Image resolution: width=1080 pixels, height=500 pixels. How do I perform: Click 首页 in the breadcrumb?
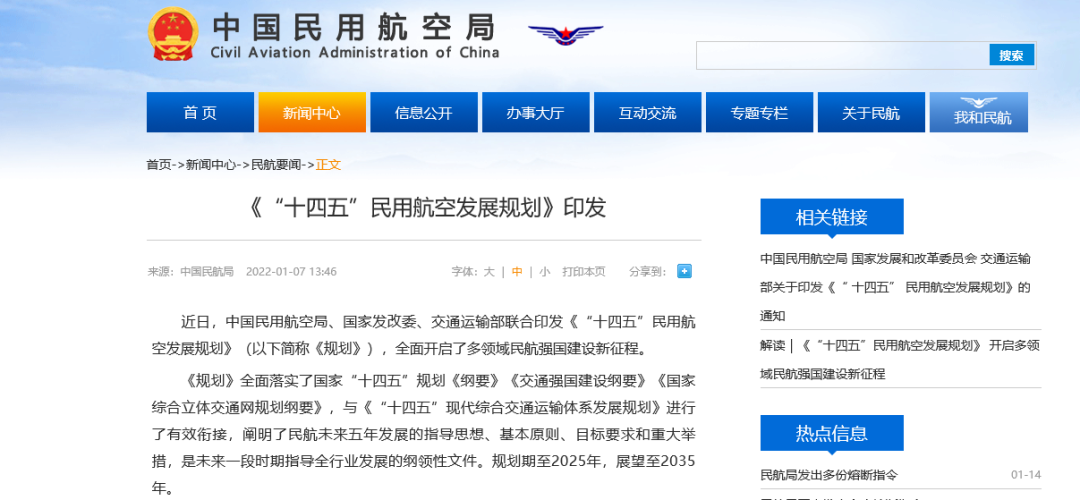coord(158,165)
